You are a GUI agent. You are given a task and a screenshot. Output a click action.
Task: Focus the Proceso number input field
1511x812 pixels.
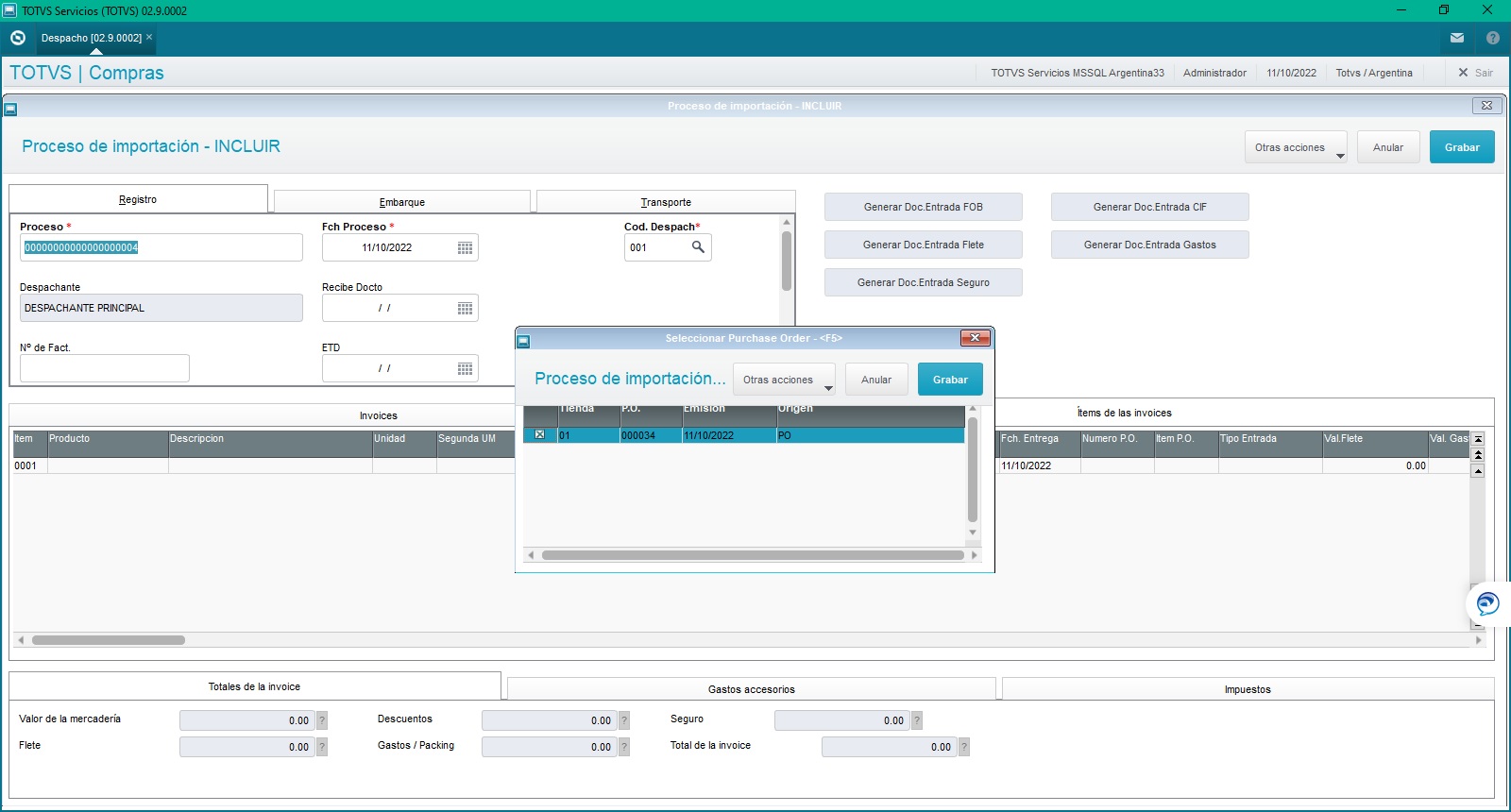pyautogui.click(x=161, y=247)
